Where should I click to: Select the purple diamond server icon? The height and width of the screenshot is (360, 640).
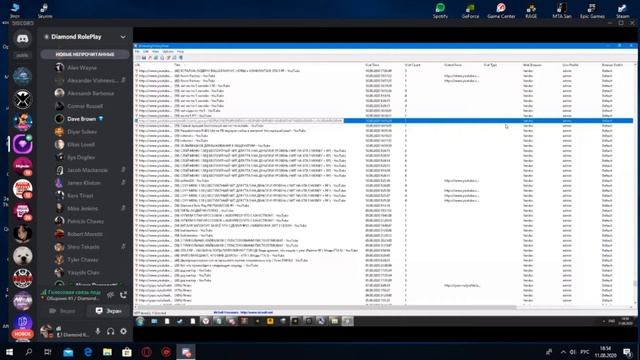coord(22,144)
